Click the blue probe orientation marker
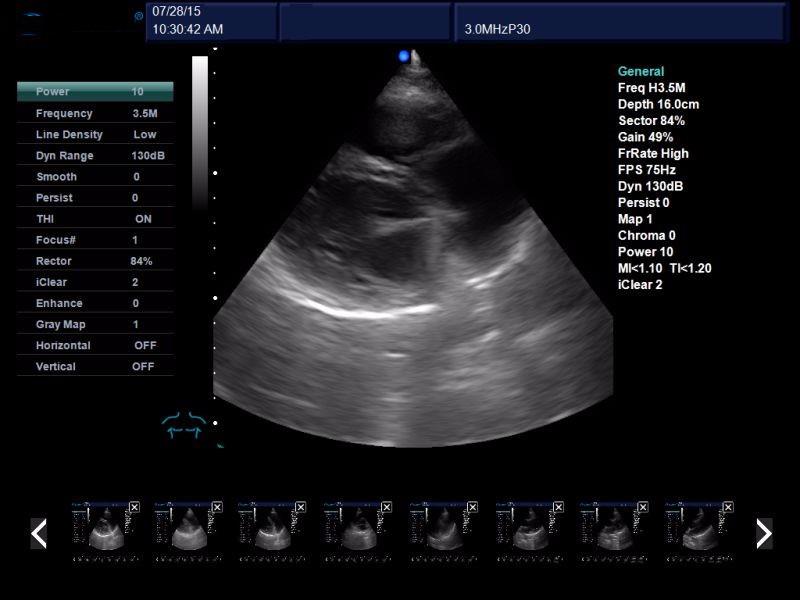 click(404, 56)
